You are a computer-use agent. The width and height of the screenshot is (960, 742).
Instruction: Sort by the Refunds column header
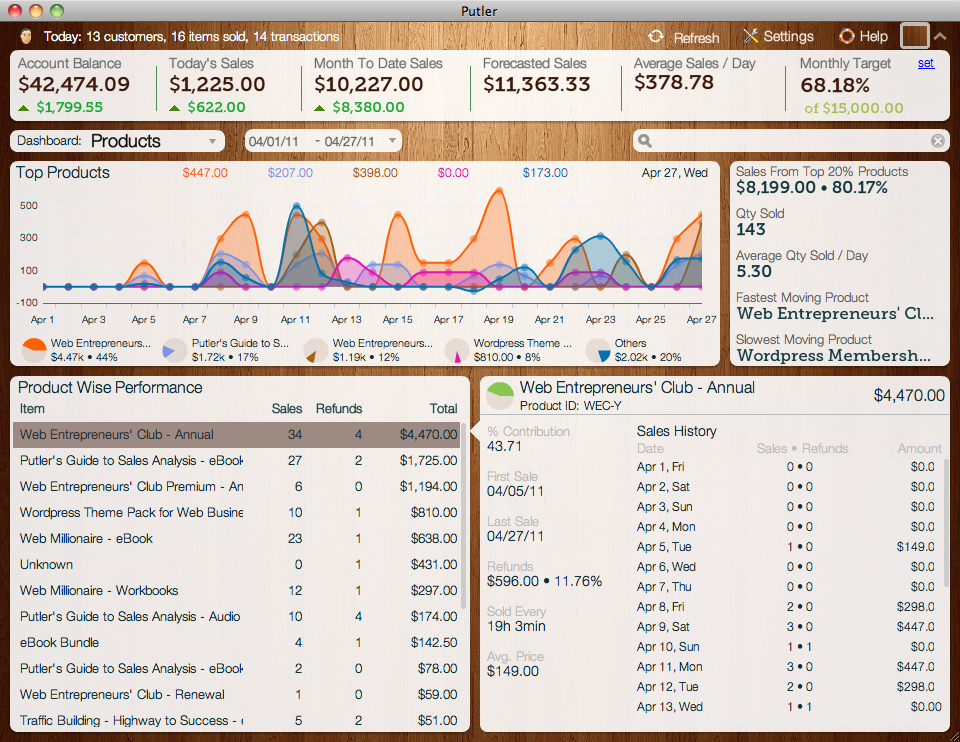[x=339, y=408]
